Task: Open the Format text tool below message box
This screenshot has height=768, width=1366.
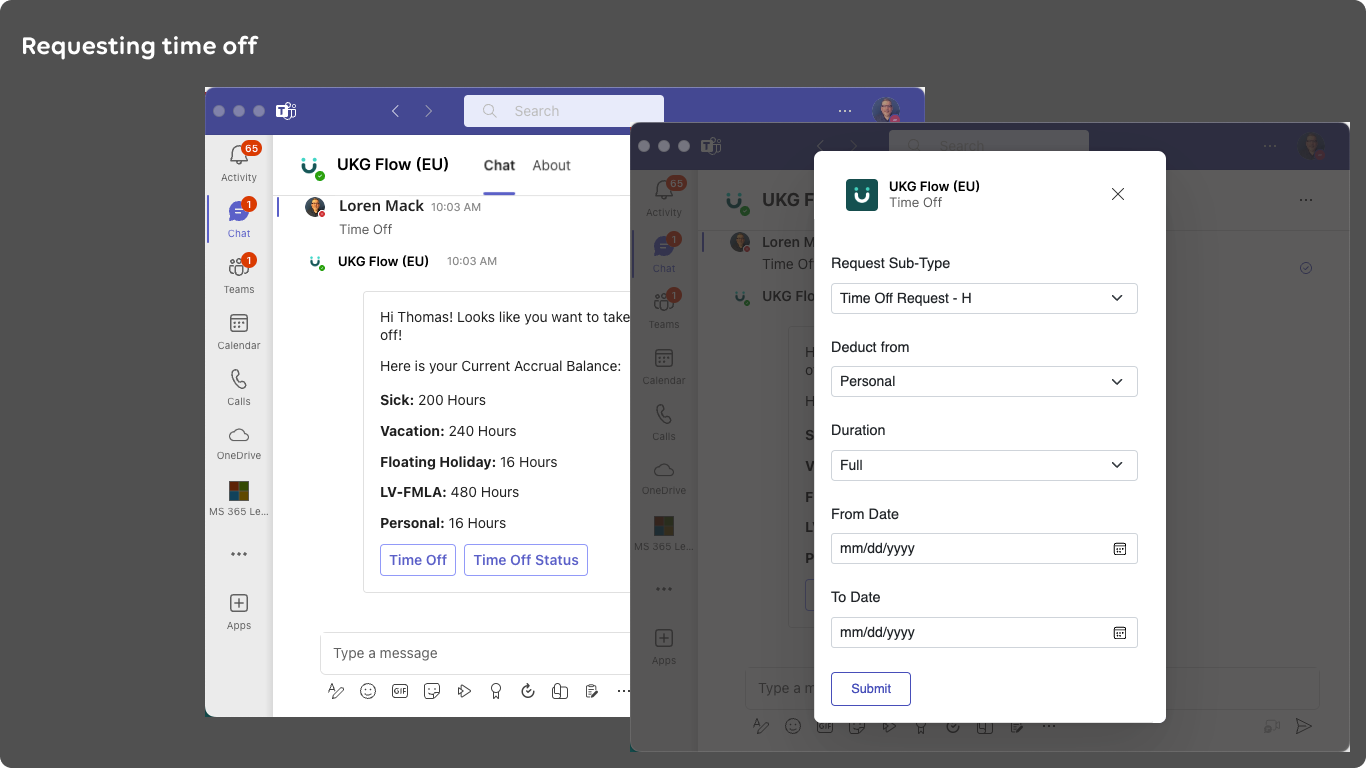Action: [336, 691]
